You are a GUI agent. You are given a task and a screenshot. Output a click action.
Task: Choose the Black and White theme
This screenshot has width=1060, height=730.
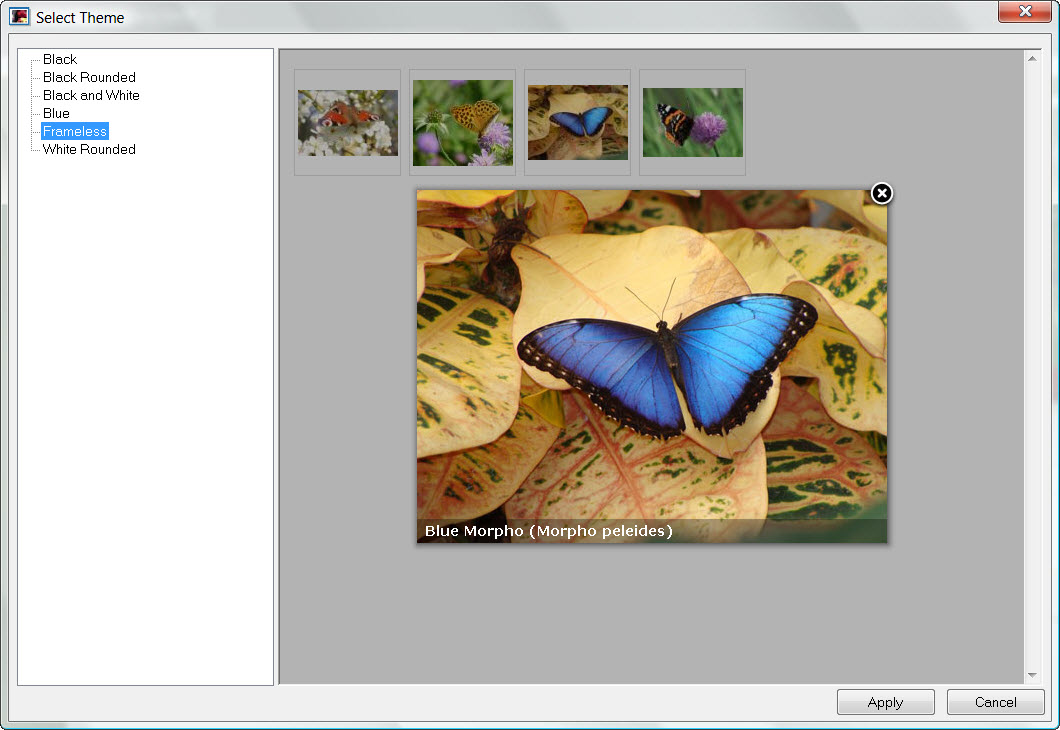91,95
